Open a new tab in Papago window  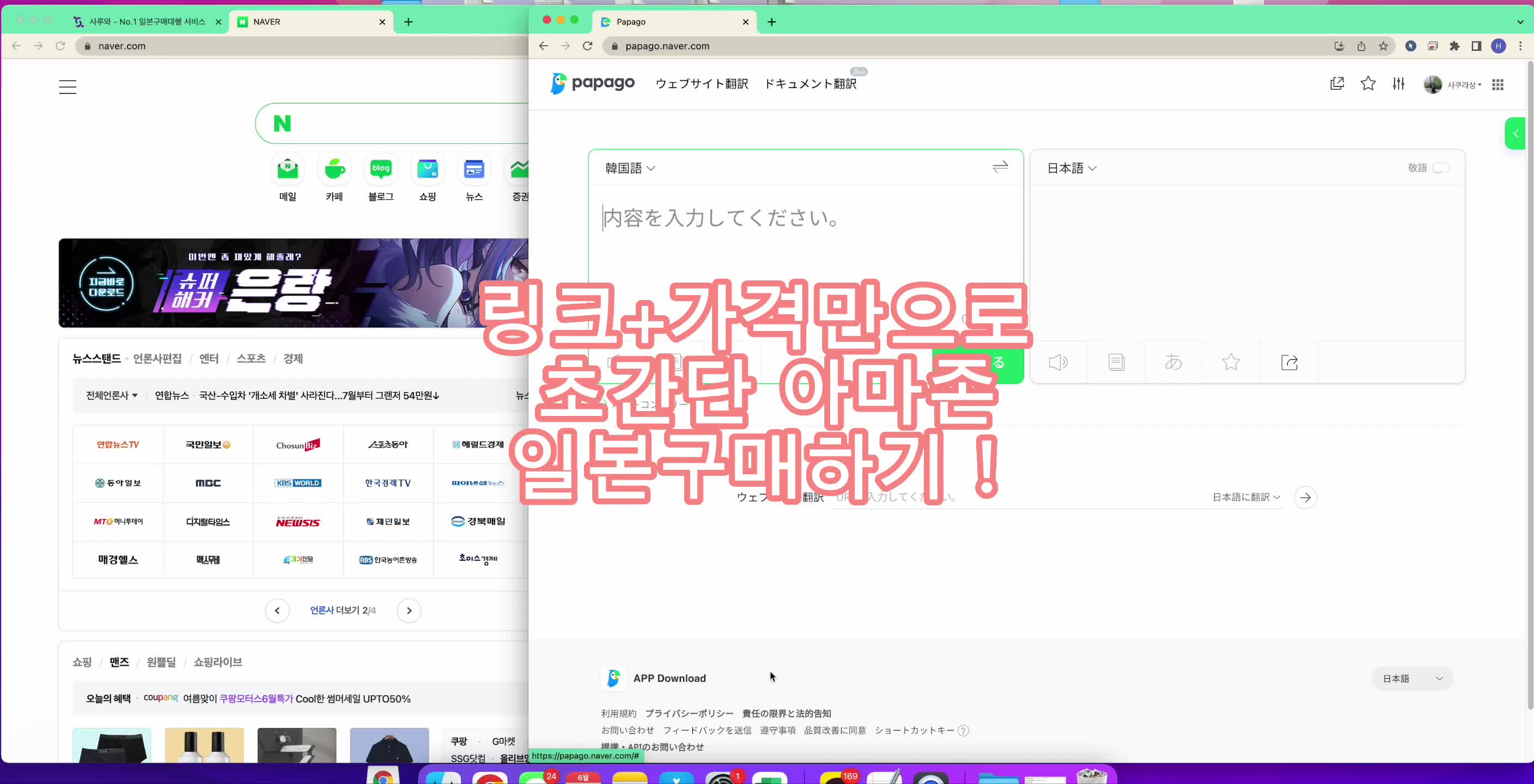coord(771,22)
